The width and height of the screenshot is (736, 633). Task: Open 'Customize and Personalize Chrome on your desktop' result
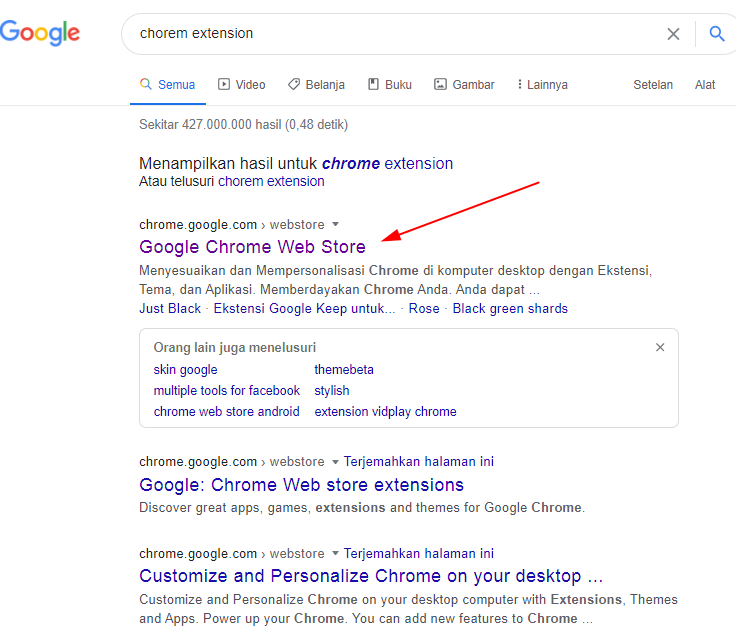click(371, 576)
